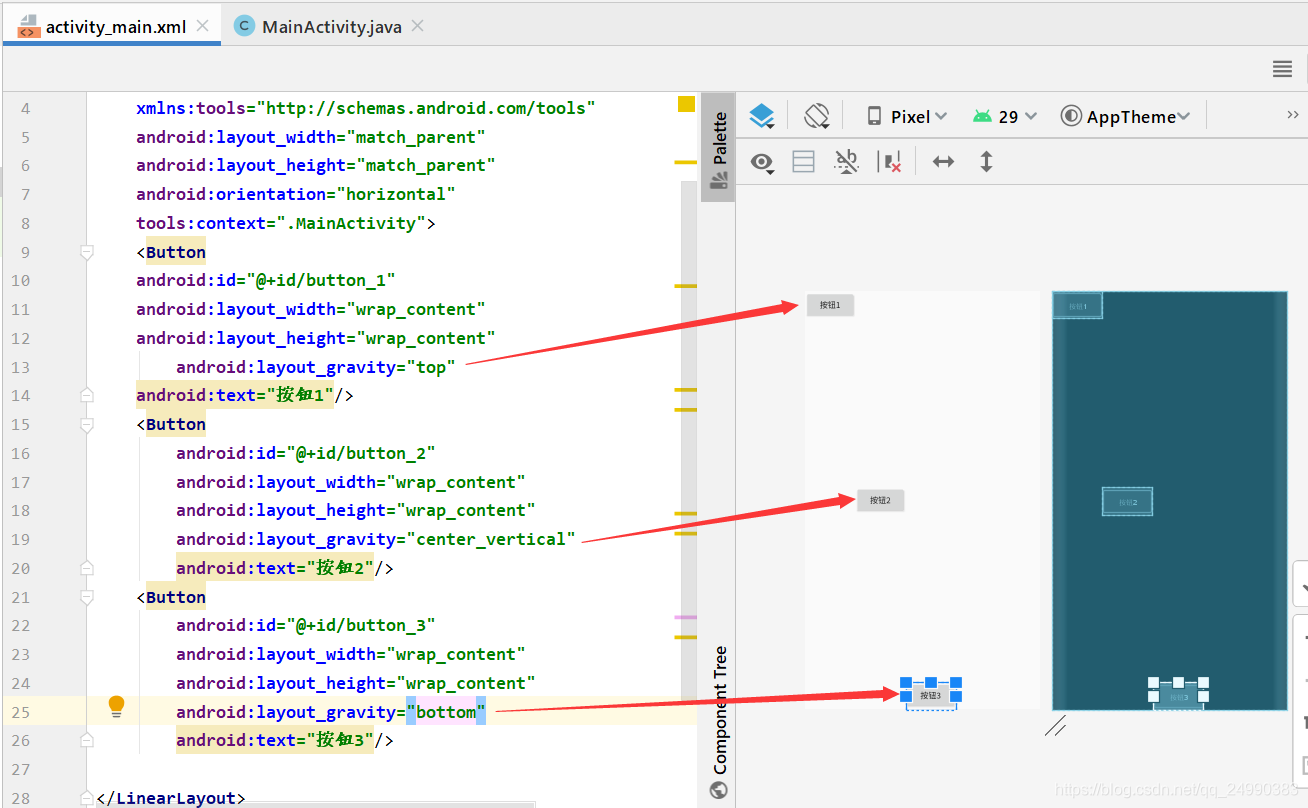Show hidden toolbar items via the double chevron
Image resolution: width=1308 pixels, height=808 pixels.
click(1293, 115)
